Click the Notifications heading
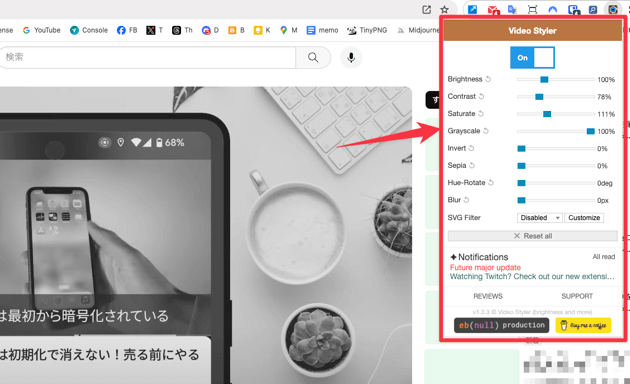 tap(479, 257)
